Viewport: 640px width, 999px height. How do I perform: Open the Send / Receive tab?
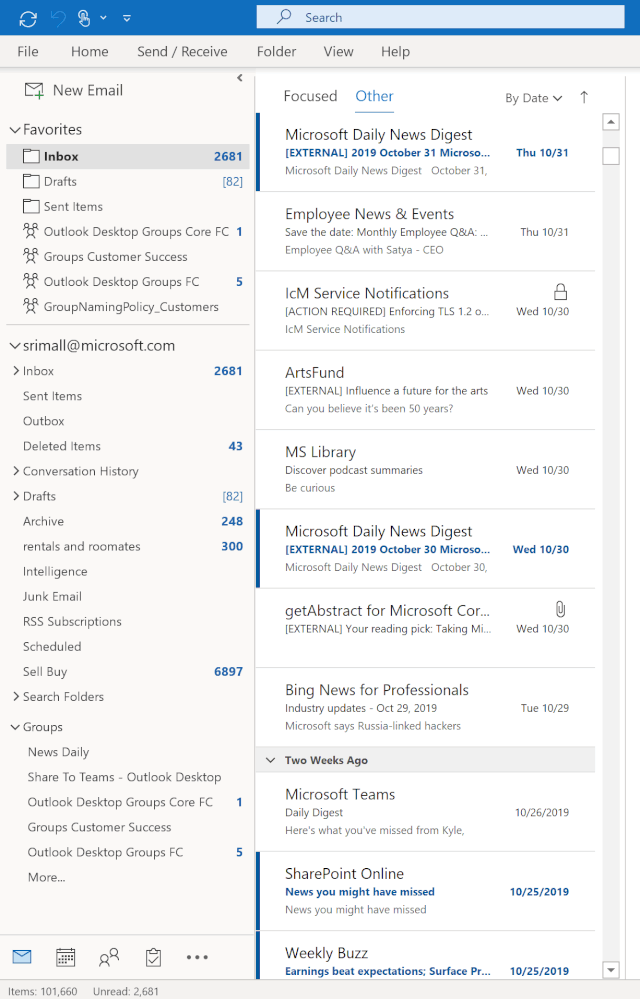[182, 52]
